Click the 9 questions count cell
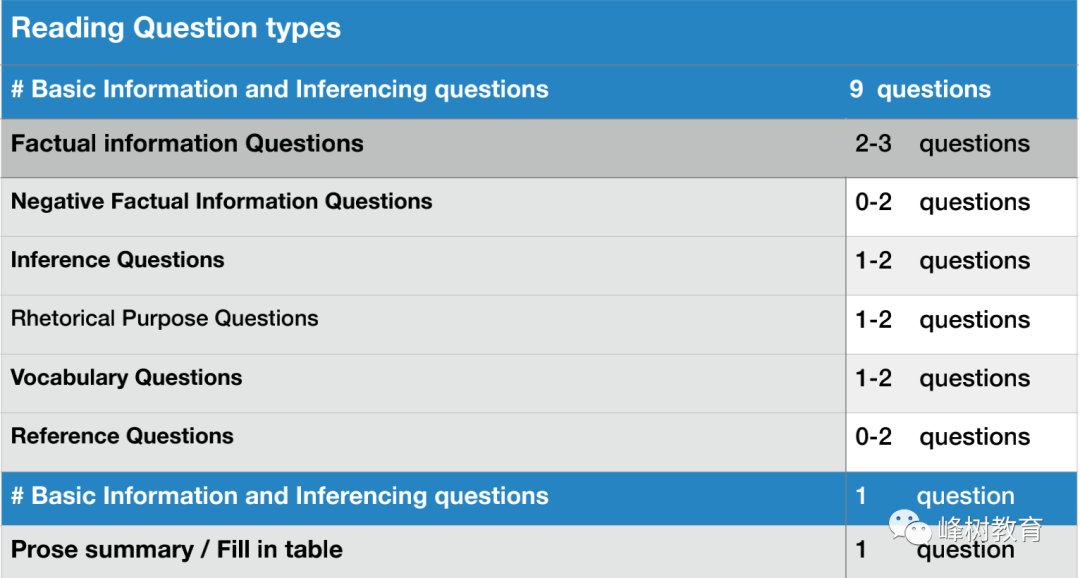The image size is (1080, 578). (x=920, y=90)
